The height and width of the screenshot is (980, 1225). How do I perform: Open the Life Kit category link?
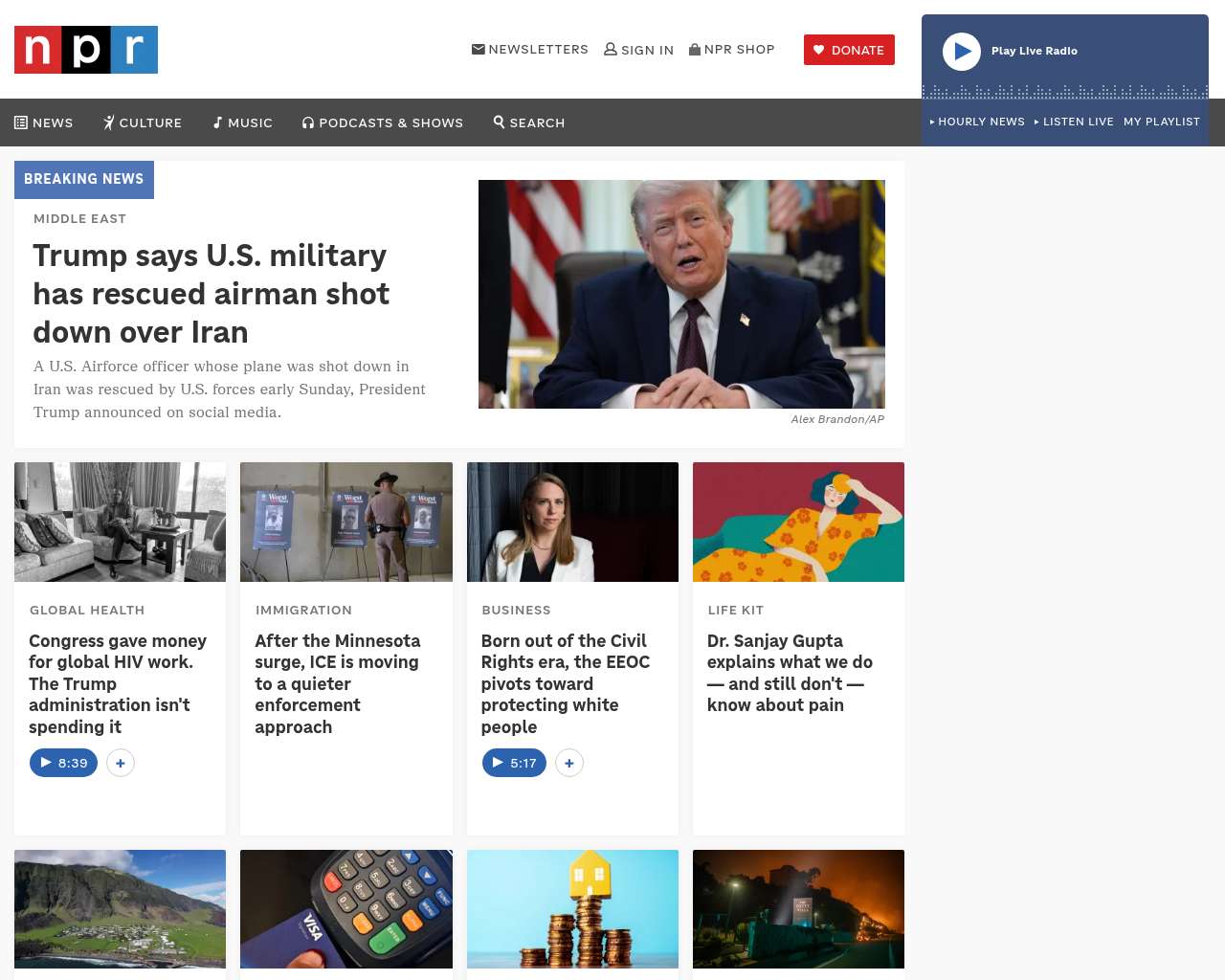point(736,610)
